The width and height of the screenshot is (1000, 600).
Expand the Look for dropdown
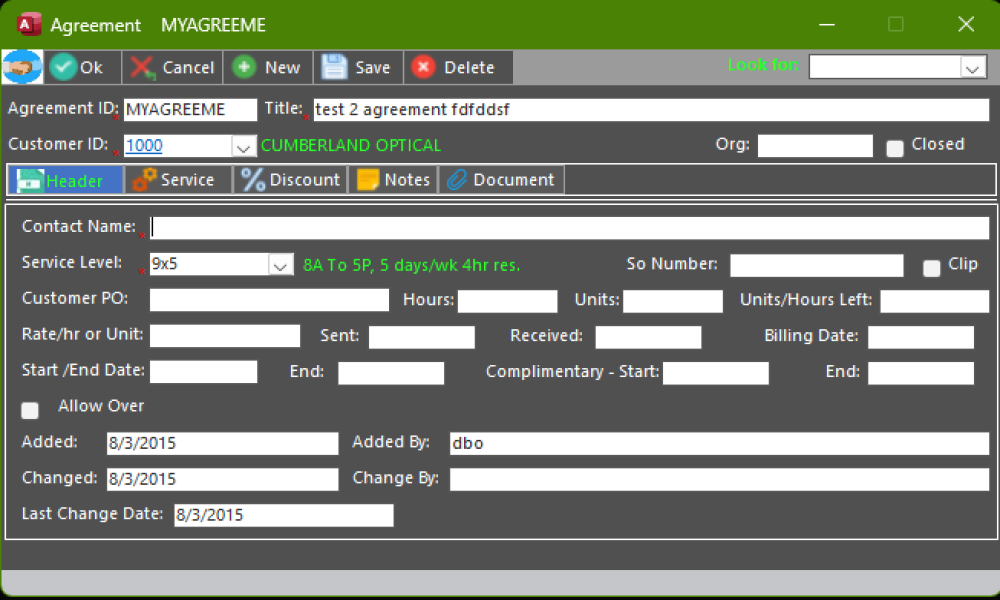tap(970, 67)
